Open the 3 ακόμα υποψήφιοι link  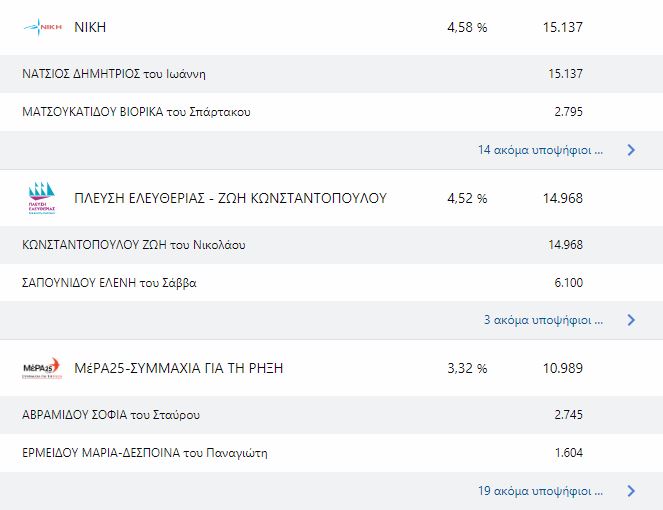pos(543,320)
